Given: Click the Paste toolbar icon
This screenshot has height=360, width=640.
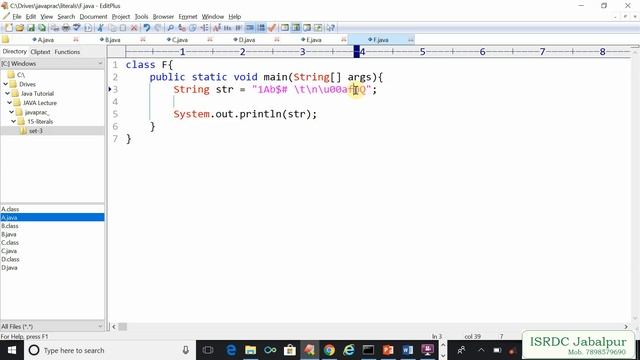Looking at the screenshot, I should click(x=123, y=28).
